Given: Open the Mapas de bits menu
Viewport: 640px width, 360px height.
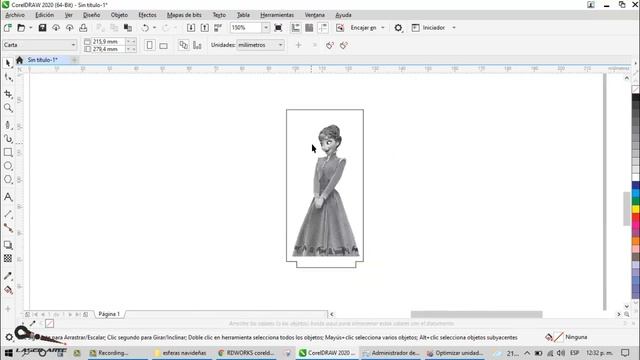Looking at the screenshot, I should [x=184, y=15].
